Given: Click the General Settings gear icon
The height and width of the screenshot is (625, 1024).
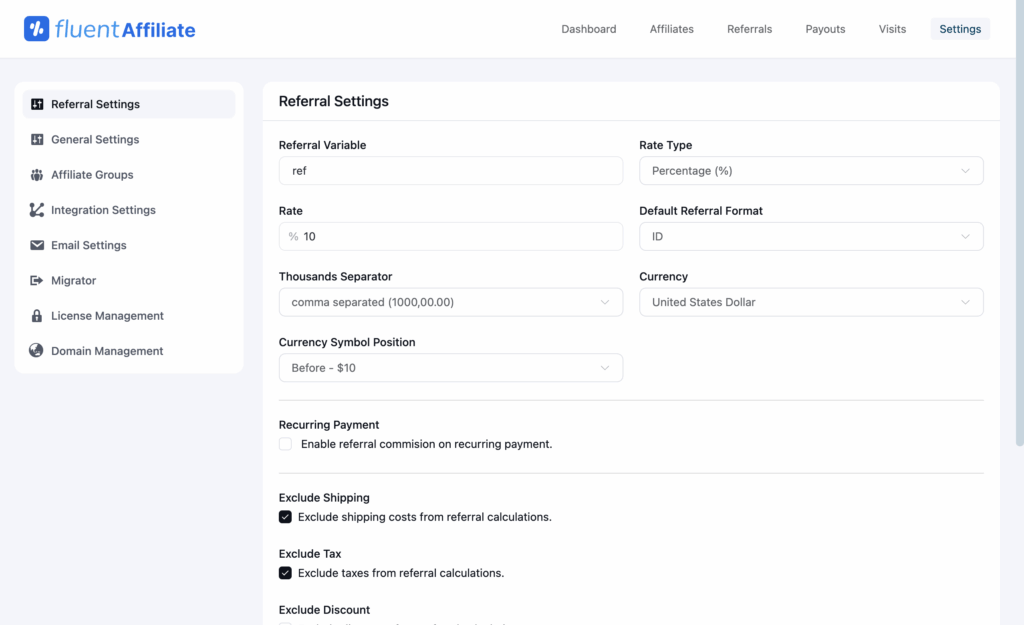Looking at the screenshot, I should pyautogui.click(x=37, y=139).
